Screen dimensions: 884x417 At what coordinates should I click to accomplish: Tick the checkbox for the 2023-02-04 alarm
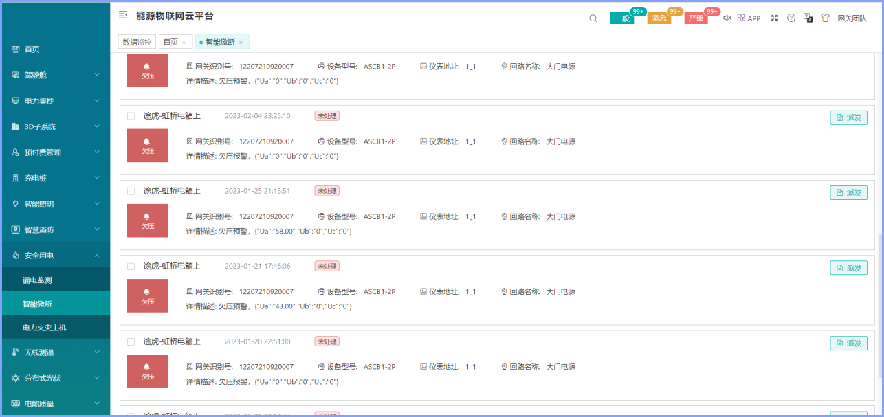[131, 116]
